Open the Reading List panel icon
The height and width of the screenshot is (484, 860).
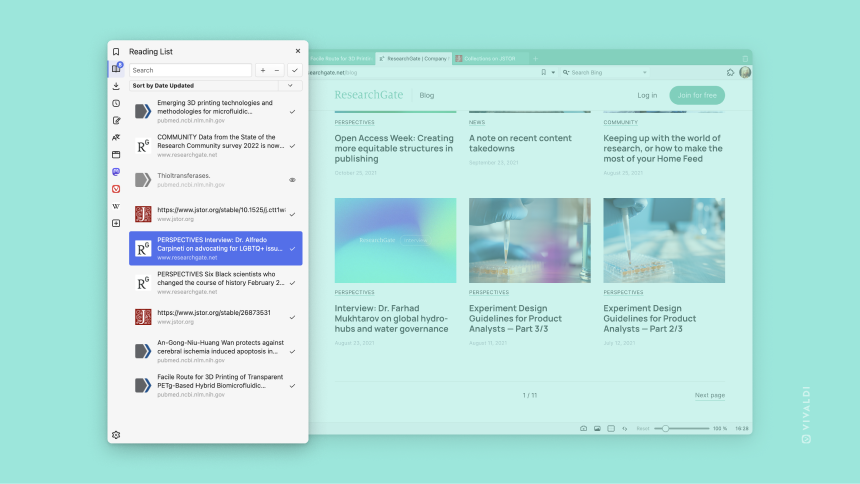(116, 69)
